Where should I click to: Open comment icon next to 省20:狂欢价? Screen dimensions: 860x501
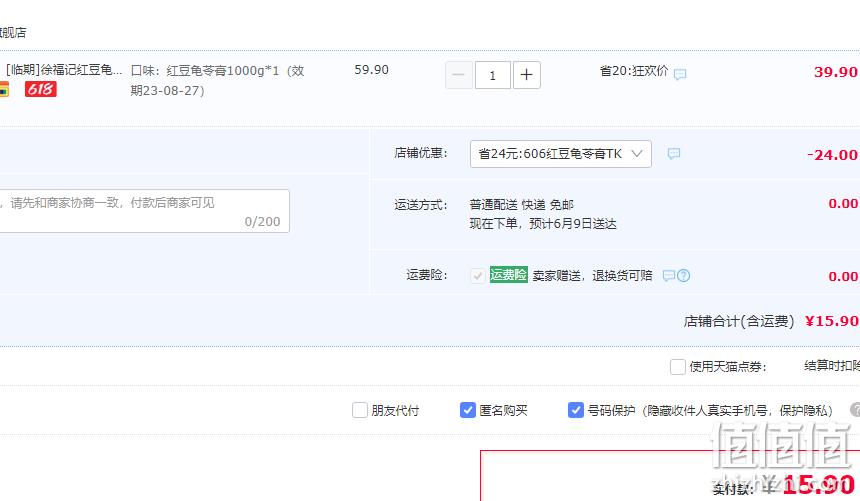coord(680,74)
